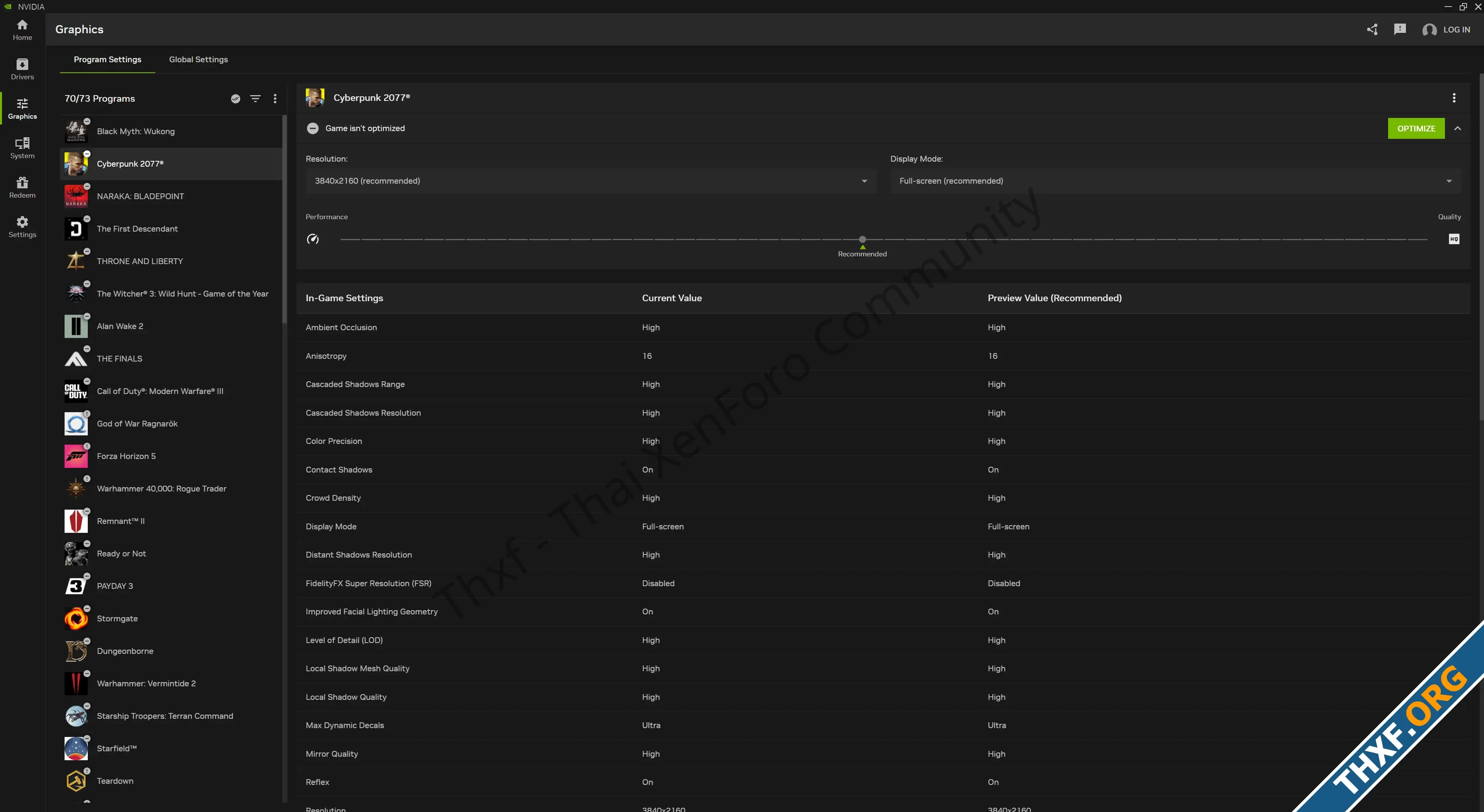Click the PAYDAY 3 game icon
This screenshot has height=812, width=1484.
[x=76, y=586]
